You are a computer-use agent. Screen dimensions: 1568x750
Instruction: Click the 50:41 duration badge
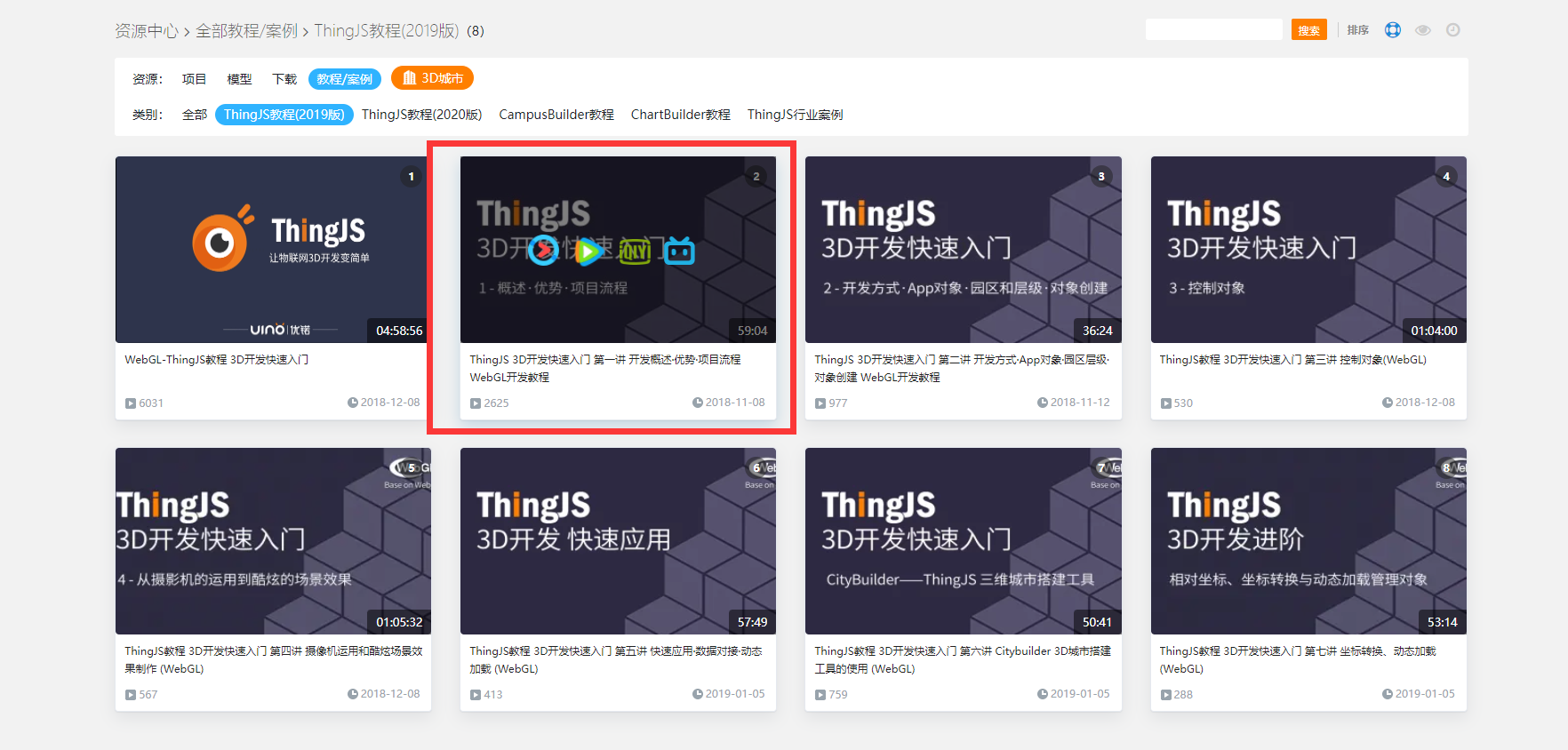point(1097,622)
